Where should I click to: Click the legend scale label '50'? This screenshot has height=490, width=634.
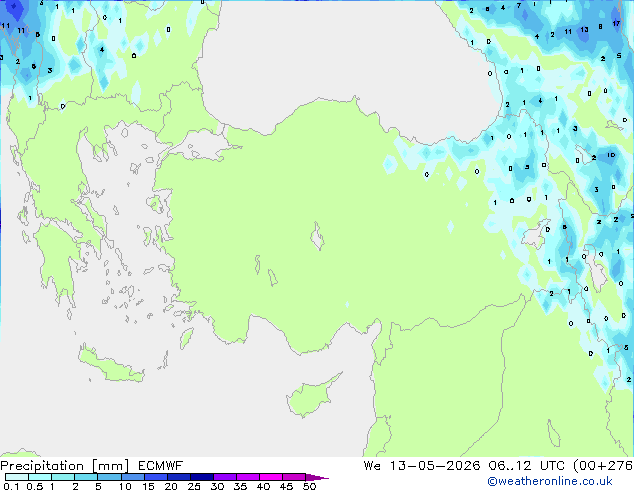point(309,486)
